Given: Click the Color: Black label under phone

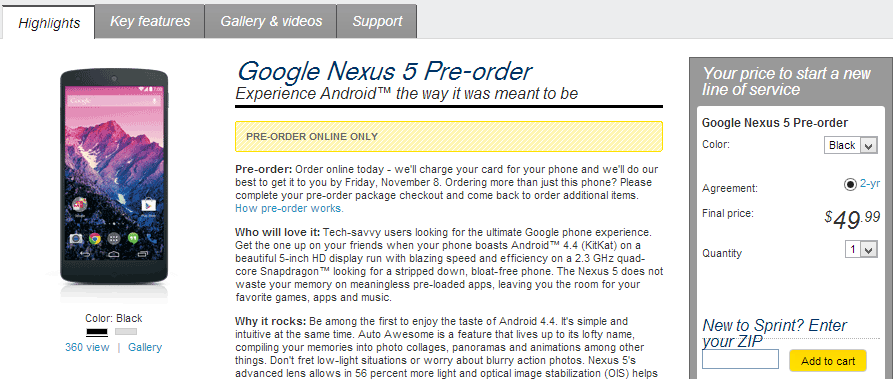Looking at the screenshot, I should tap(114, 318).
